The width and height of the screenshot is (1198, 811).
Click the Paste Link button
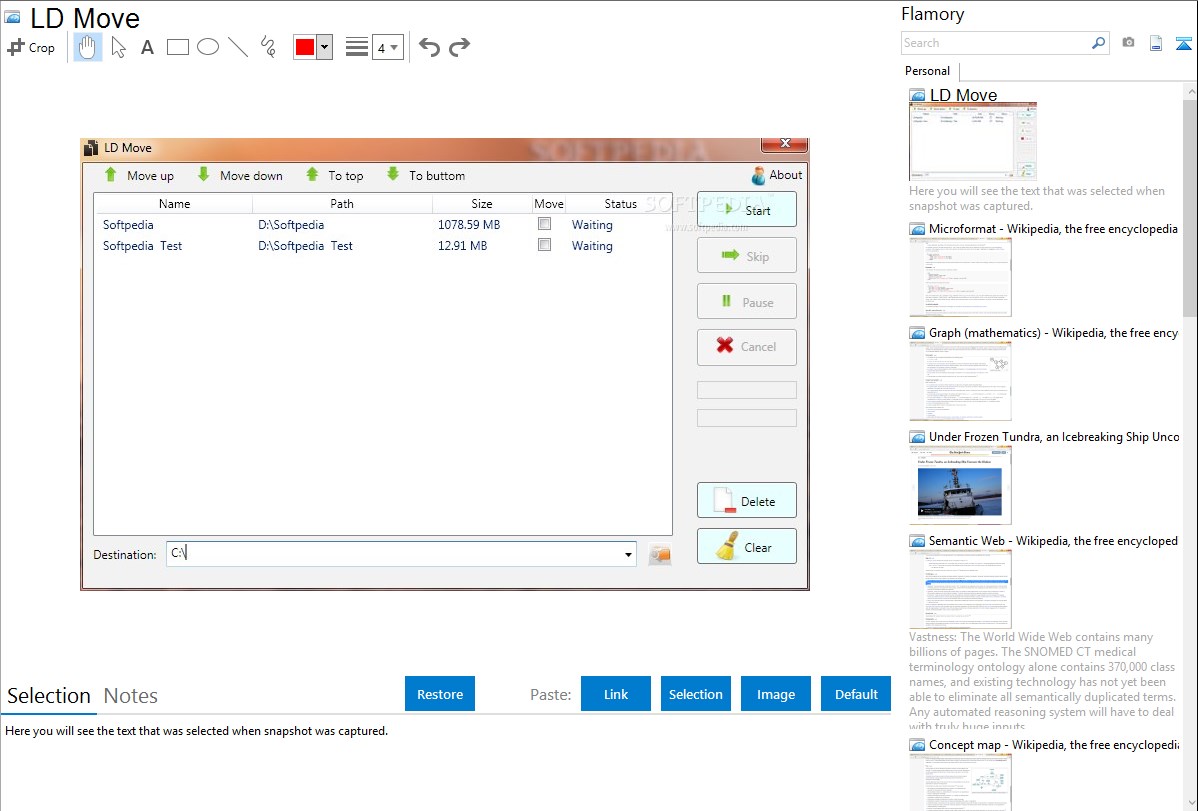click(616, 693)
